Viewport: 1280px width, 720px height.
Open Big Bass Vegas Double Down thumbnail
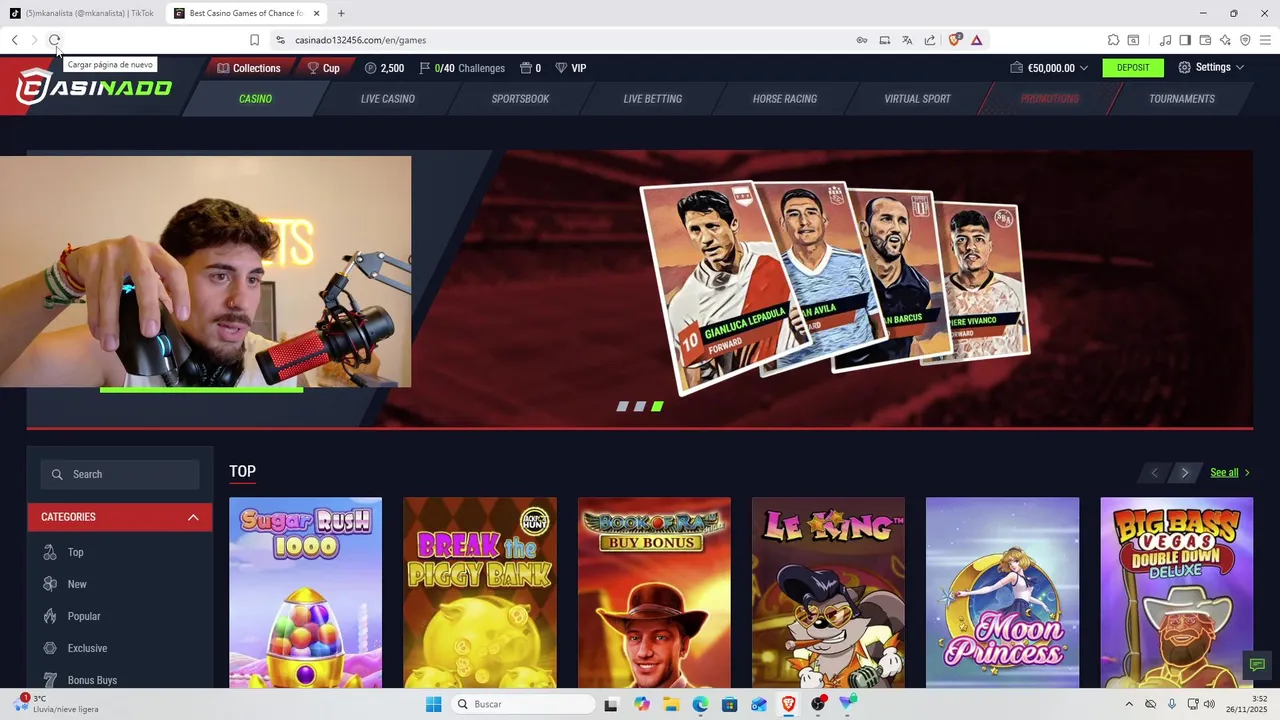(x=1177, y=593)
